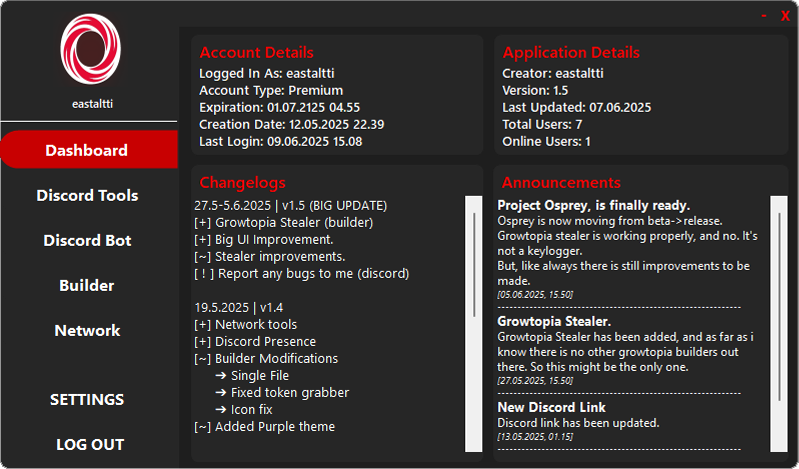Screen dimensions: 799x469
Task: Close the window with red X
Action: pos(785,16)
